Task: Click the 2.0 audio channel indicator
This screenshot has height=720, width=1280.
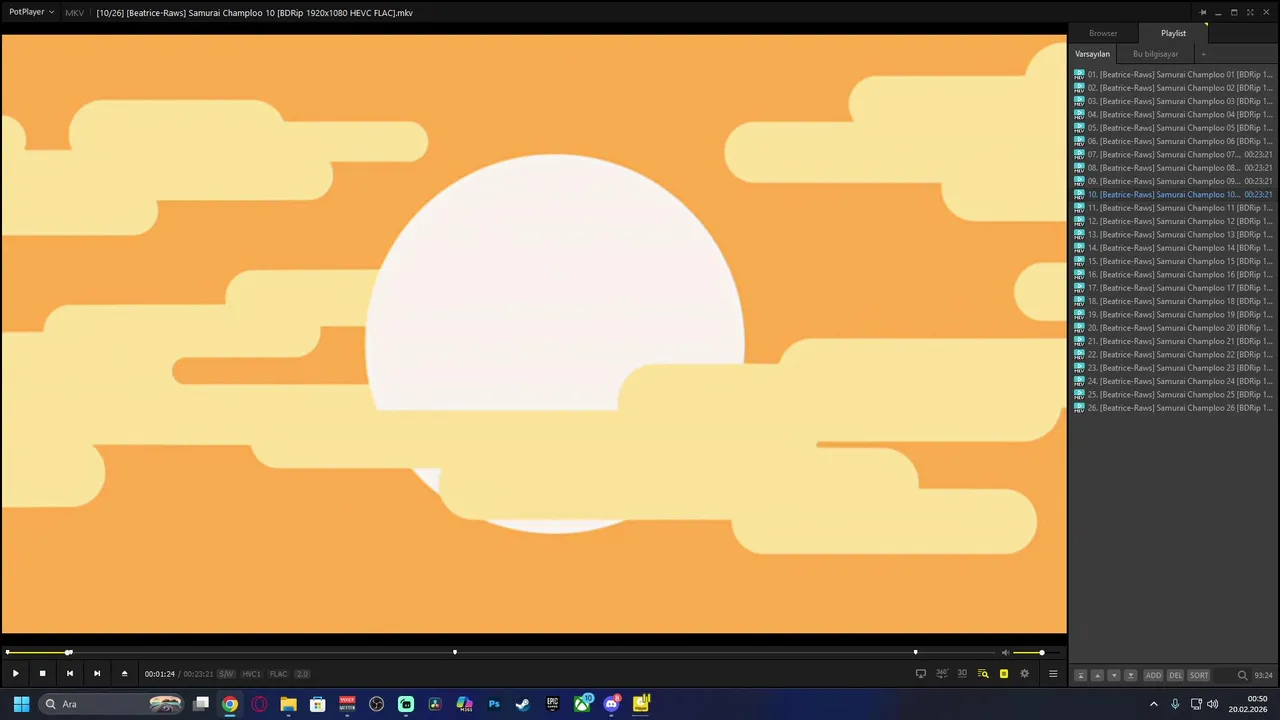Action: click(302, 674)
